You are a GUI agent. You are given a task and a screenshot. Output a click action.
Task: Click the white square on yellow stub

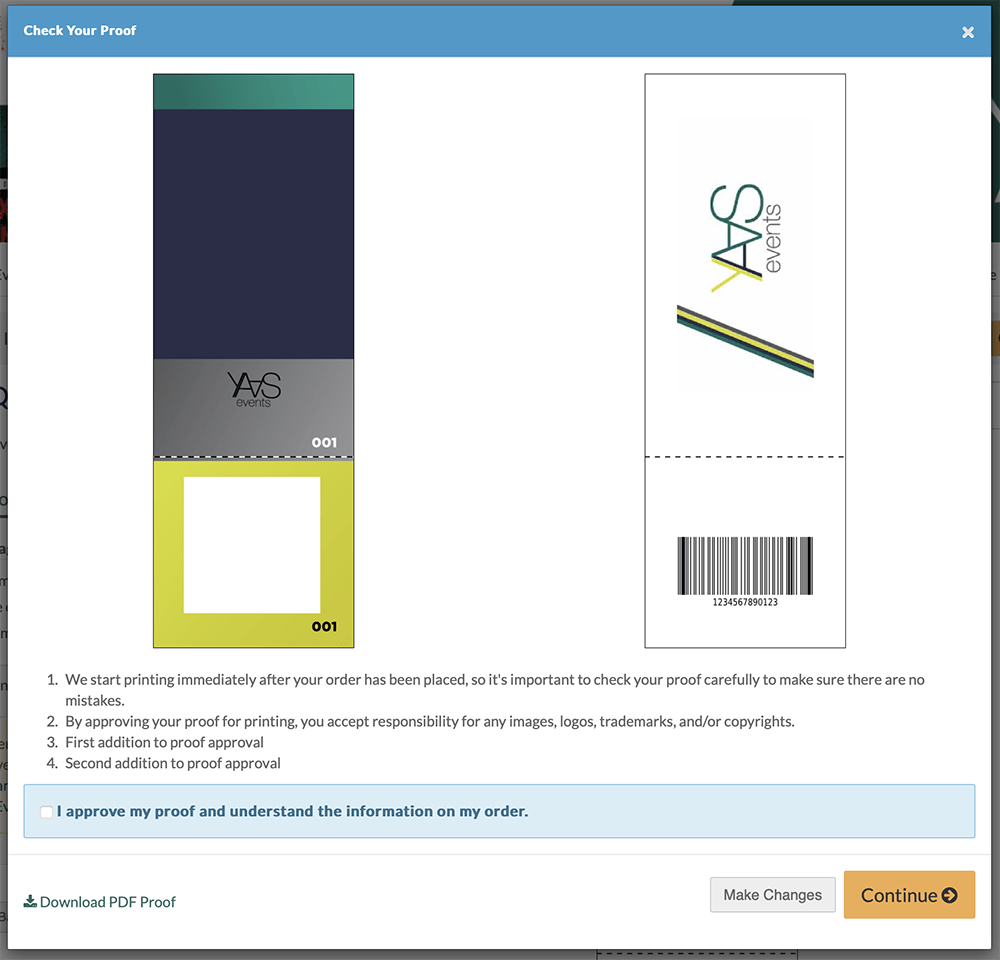coord(252,545)
